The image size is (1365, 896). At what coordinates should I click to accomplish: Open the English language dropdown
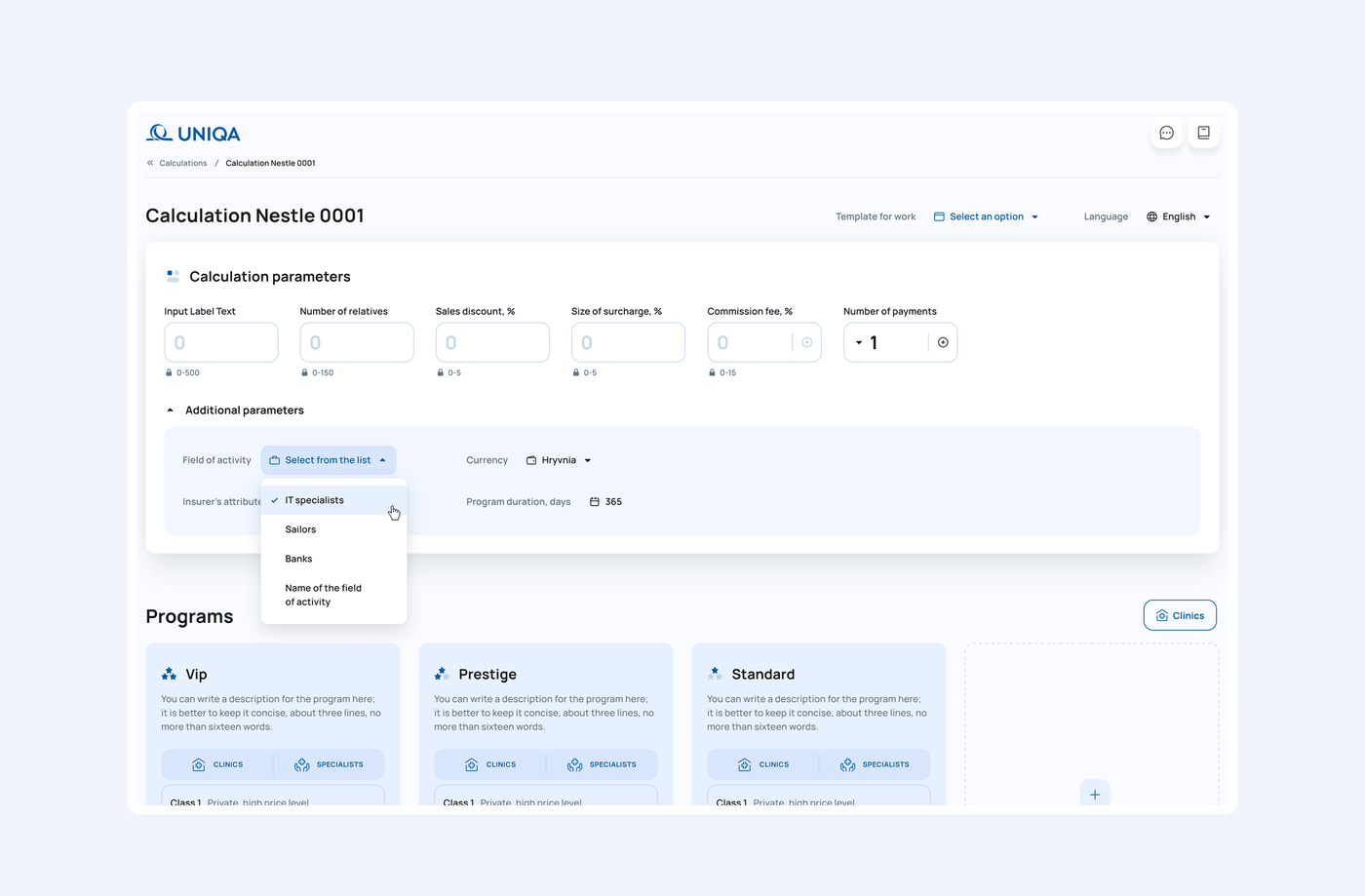point(1179,216)
